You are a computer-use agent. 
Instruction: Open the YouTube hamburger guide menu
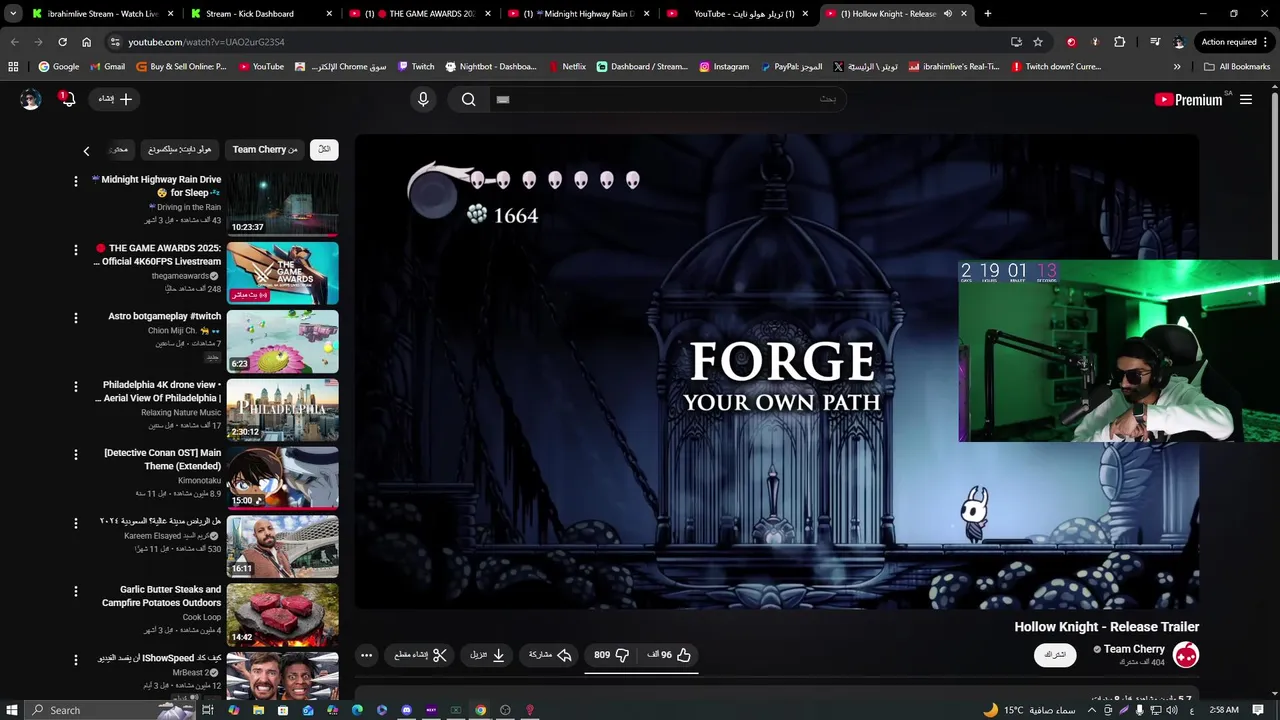(1246, 99)
